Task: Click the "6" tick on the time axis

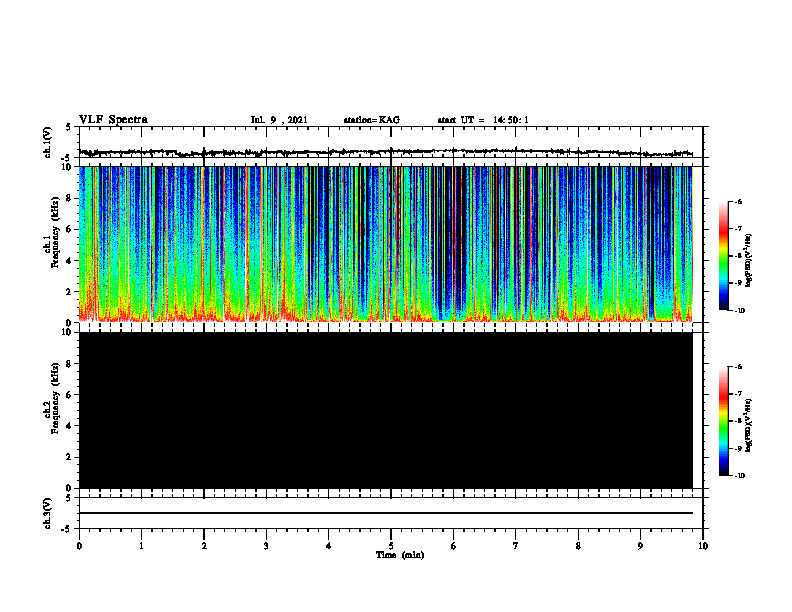Action: pos(453,546)
